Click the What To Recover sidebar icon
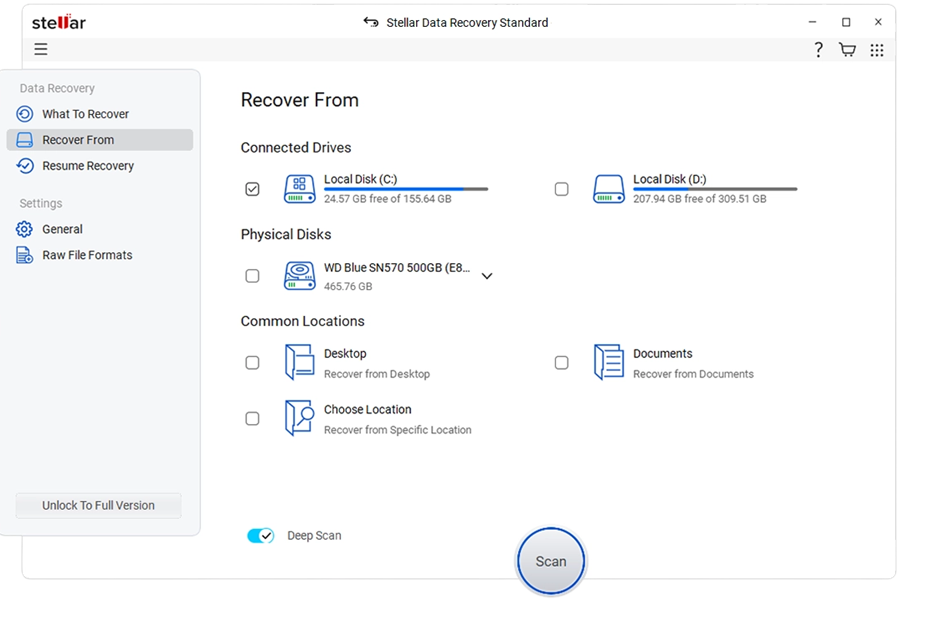 click(25, 114)
